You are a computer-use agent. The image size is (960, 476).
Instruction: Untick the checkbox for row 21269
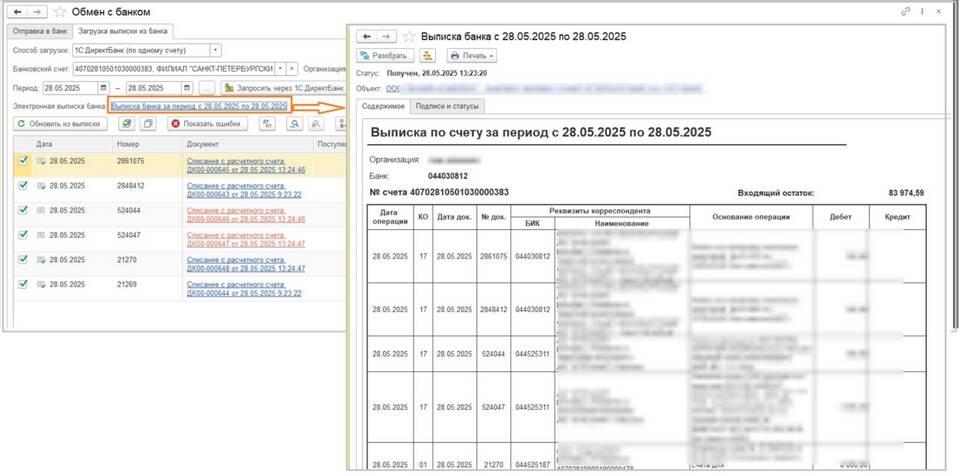(22, 285)
